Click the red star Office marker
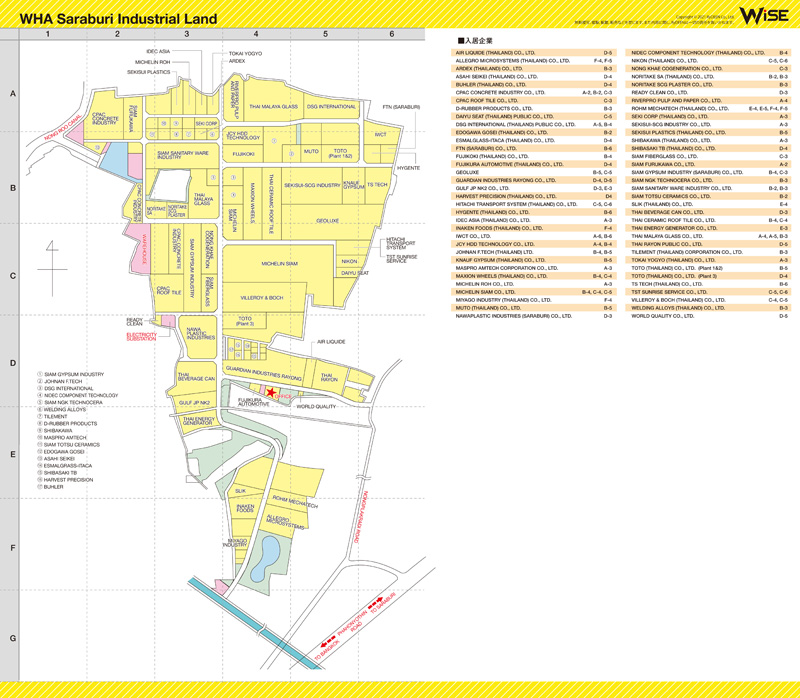Viewport: 800px width, 698px height. pyautogui.click(x=271, y=392)
